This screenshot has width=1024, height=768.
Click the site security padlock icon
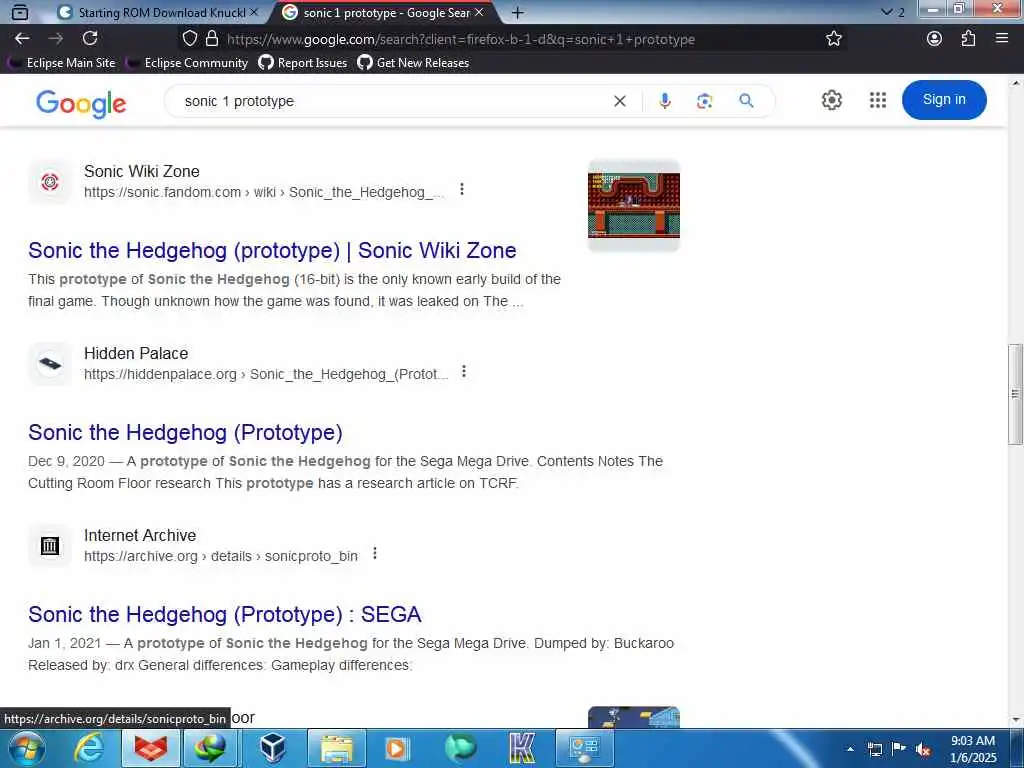click(212, 39)
